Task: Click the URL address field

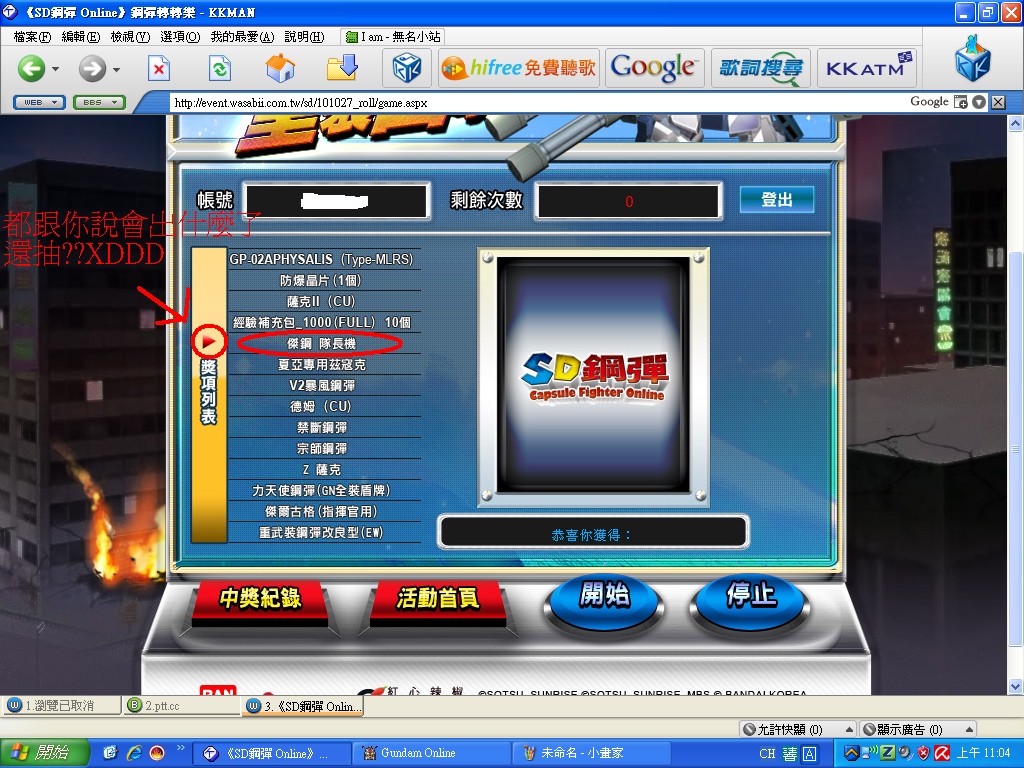Action: (x=536, y=103)
